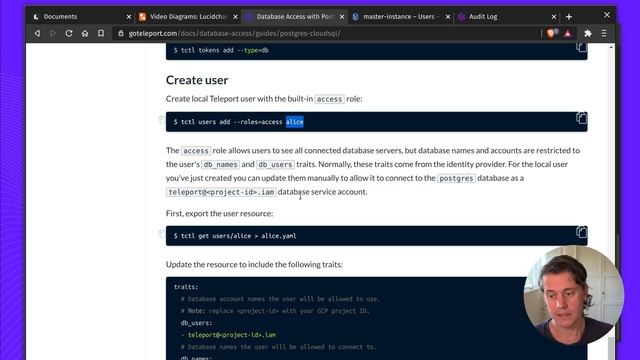Viewport: 640px width, 360px height.
Task: Close the Documents tab
Action: [x=129, y=17]
